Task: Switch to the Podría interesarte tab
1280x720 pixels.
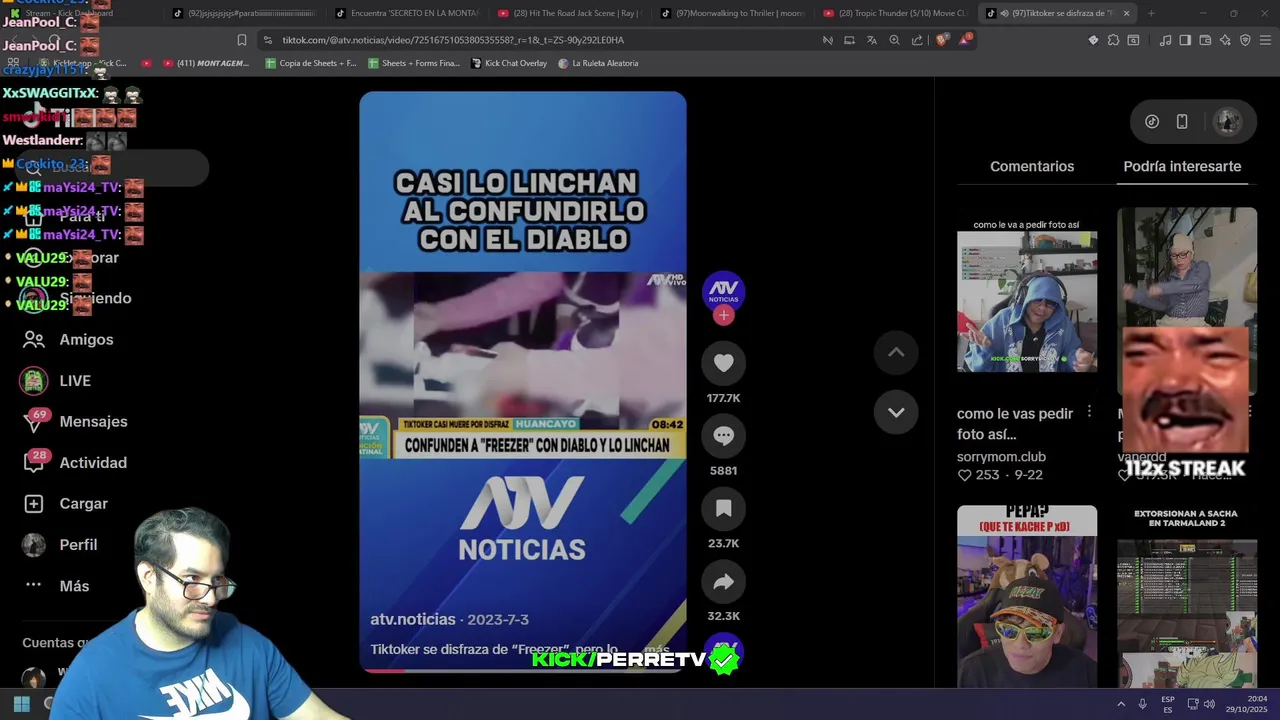Action: coord(1182,166)
